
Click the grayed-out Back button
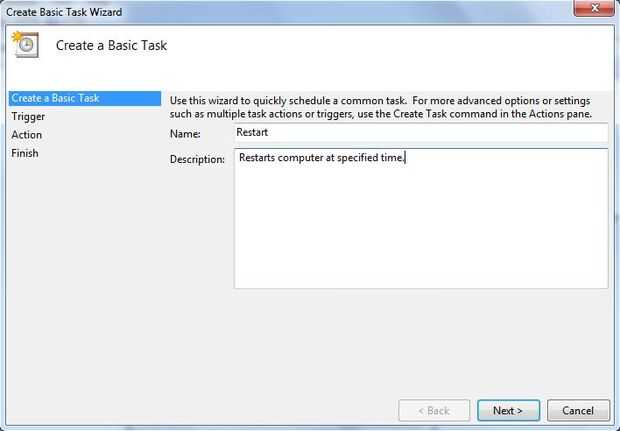pyautogui.click(x=434, y=410)
